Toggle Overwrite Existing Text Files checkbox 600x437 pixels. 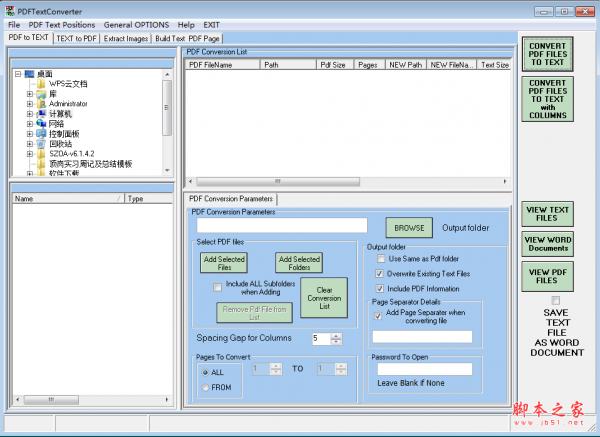pyautogui.click(x=380, y=273)
